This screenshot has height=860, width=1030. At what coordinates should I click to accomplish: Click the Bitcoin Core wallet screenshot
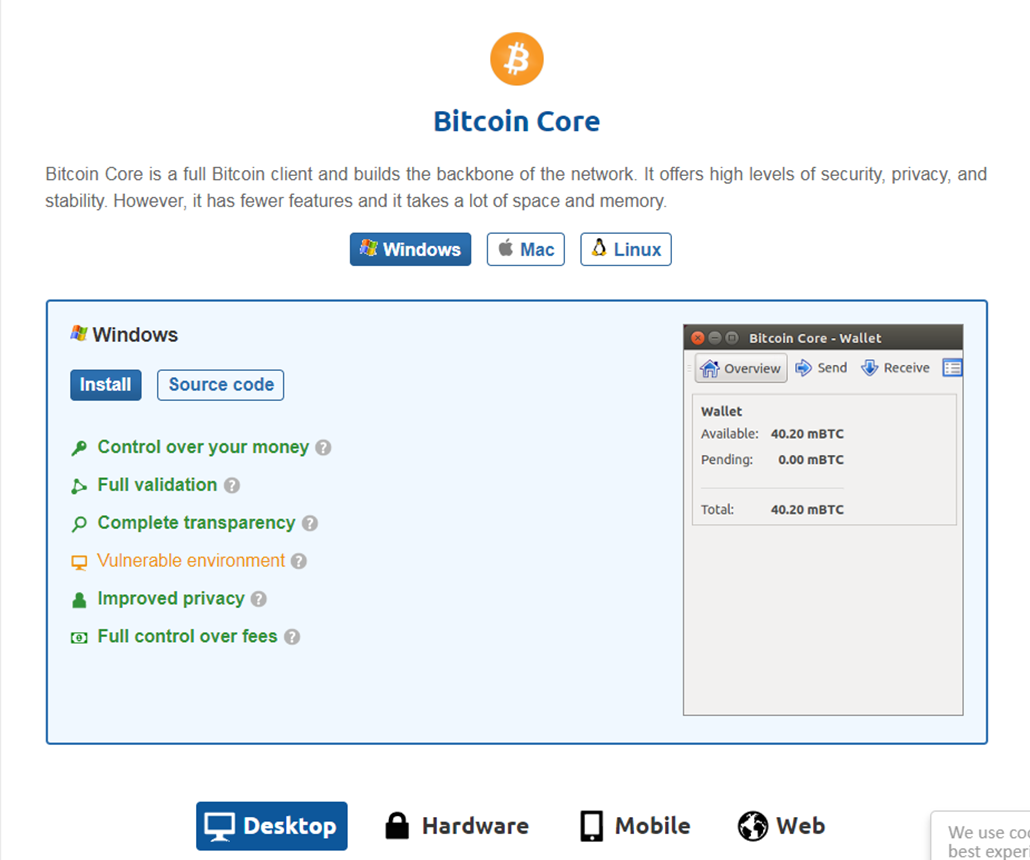823,520
